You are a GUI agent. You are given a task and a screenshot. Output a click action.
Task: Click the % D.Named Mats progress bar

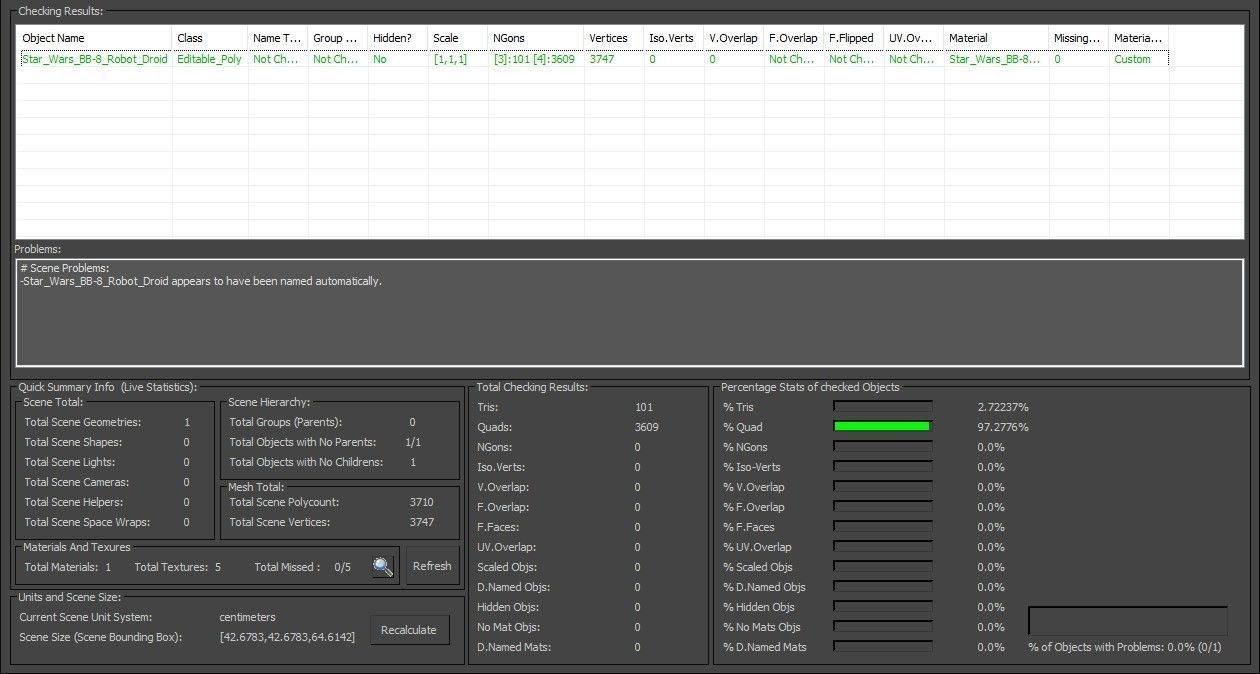(882, 647)
